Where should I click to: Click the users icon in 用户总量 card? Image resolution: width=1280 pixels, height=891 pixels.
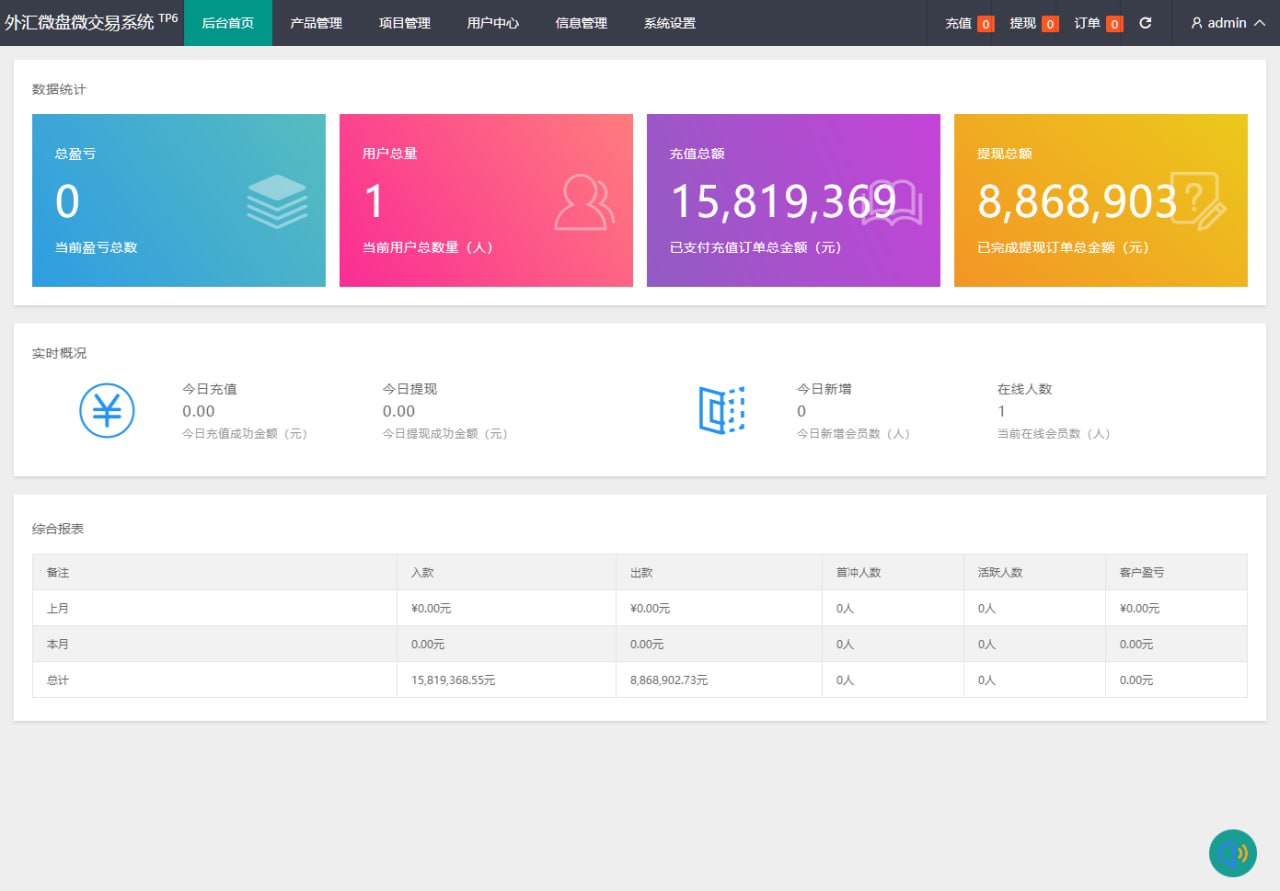(584, 202)
